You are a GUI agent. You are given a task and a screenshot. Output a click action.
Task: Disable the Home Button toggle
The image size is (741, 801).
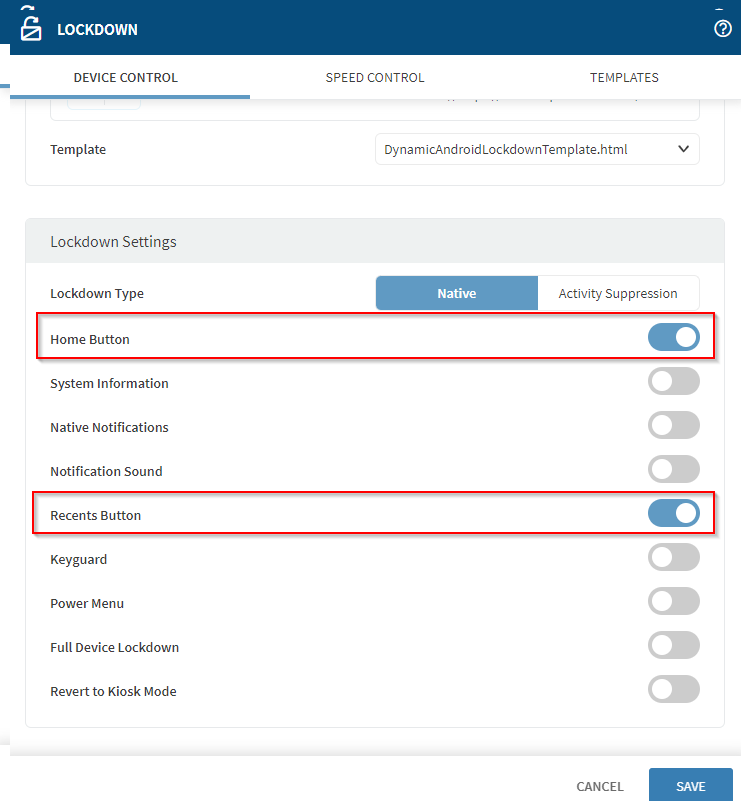point(674,338)
